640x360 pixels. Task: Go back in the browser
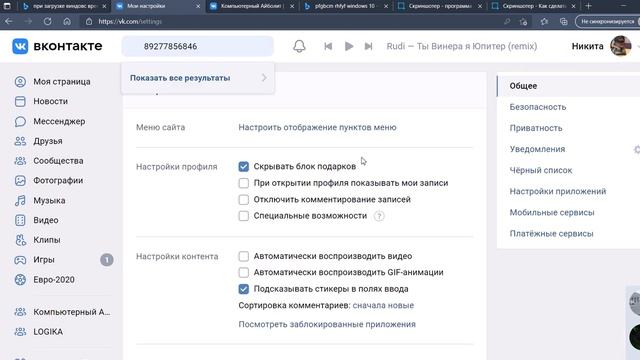click(x=9, y=21)
